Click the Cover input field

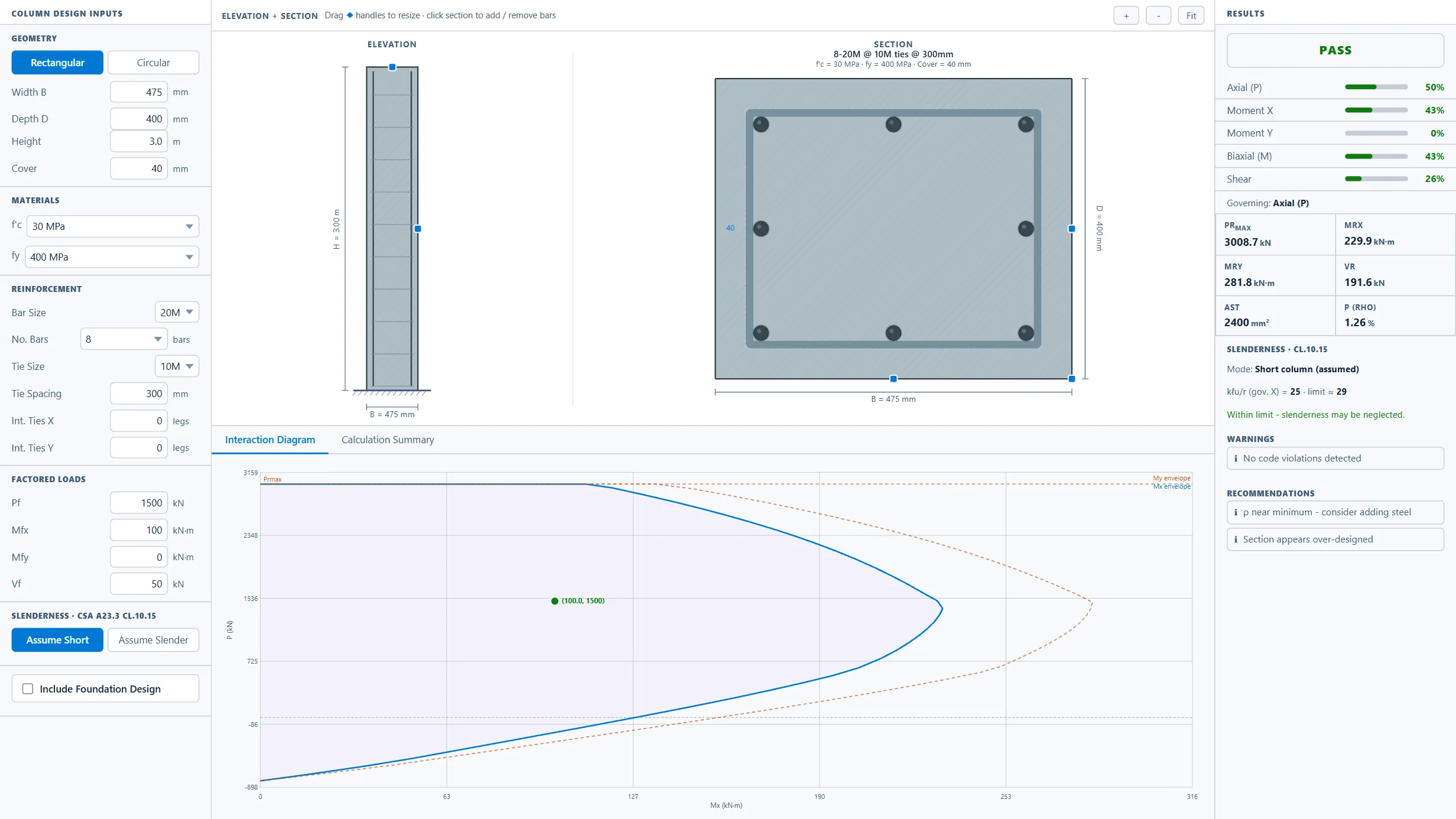139,168
